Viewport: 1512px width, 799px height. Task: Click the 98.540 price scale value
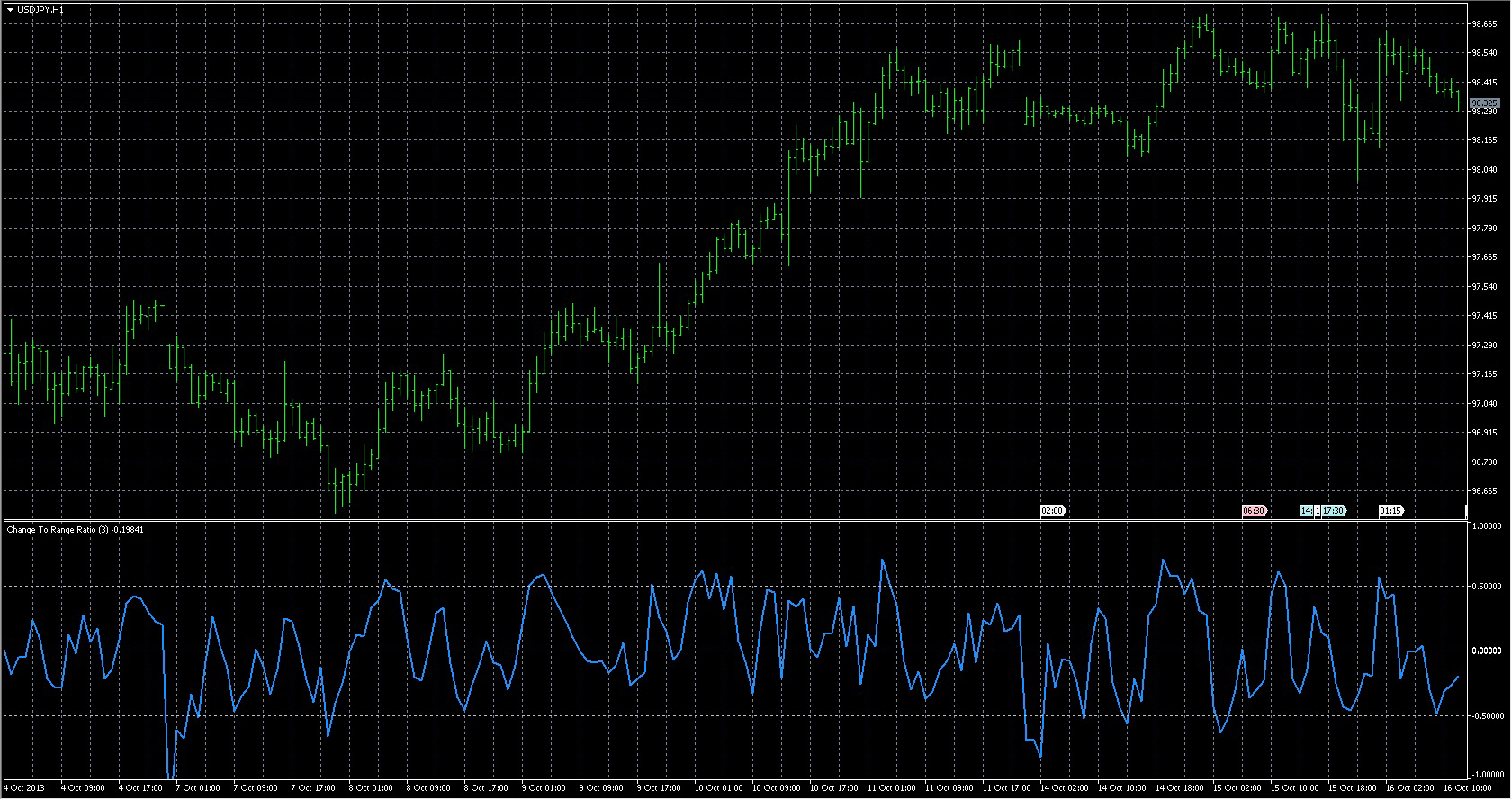[1483, 53]
